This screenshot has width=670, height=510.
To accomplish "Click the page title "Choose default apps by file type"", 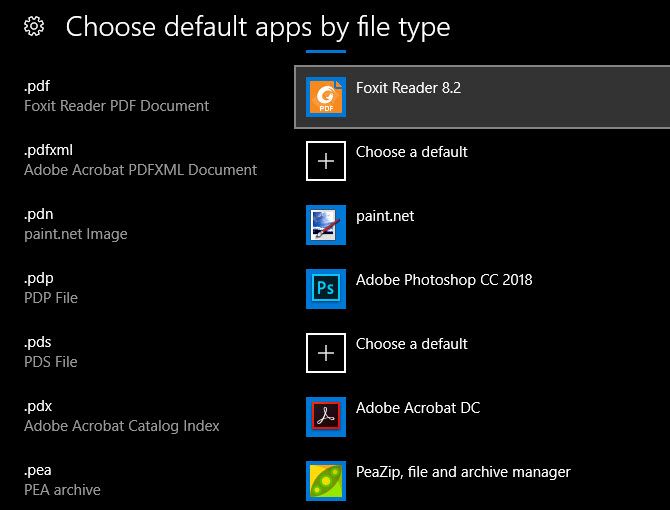I will tap(258, 27).
